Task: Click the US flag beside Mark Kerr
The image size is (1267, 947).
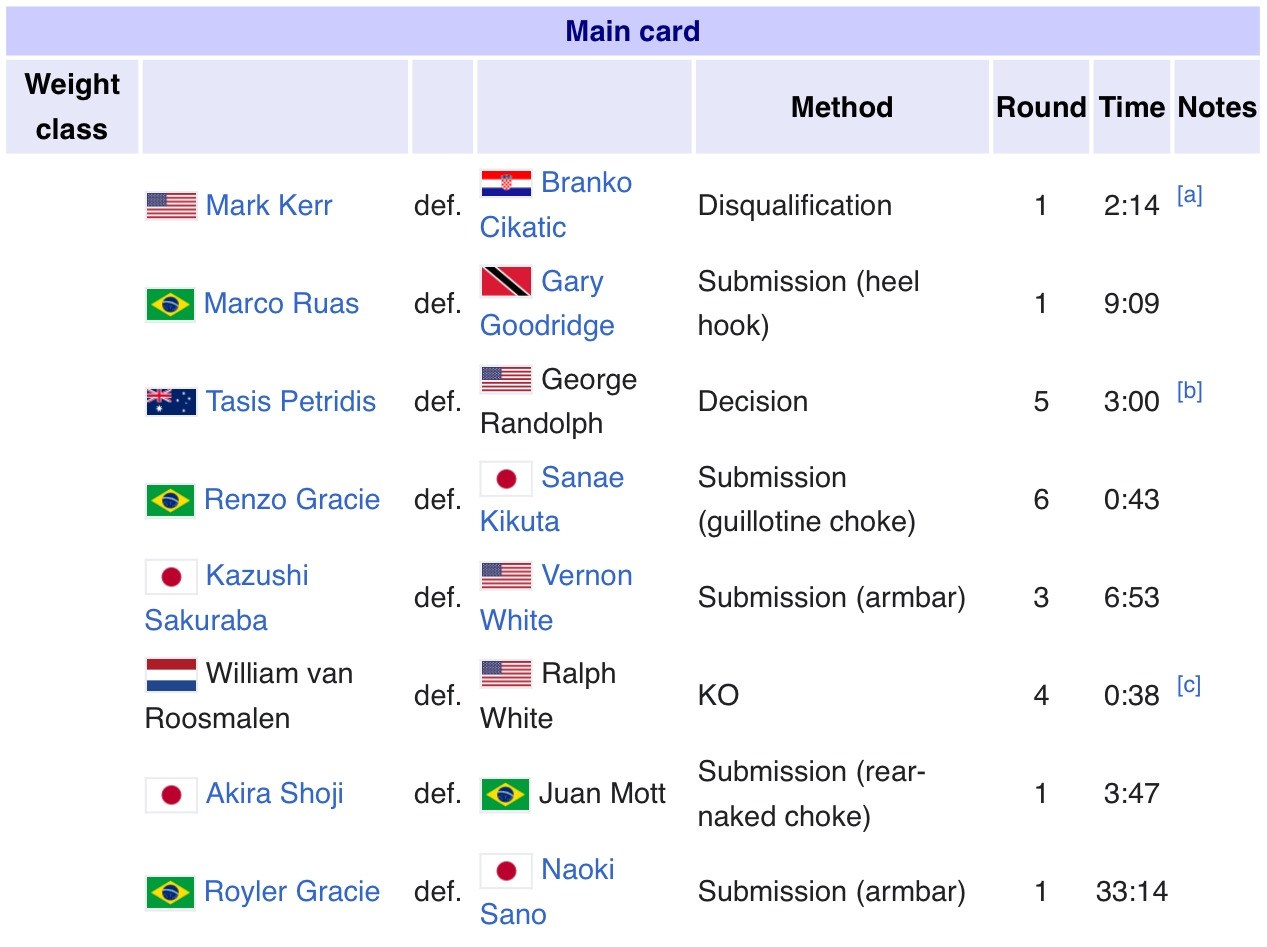Action: click(171, 206)
